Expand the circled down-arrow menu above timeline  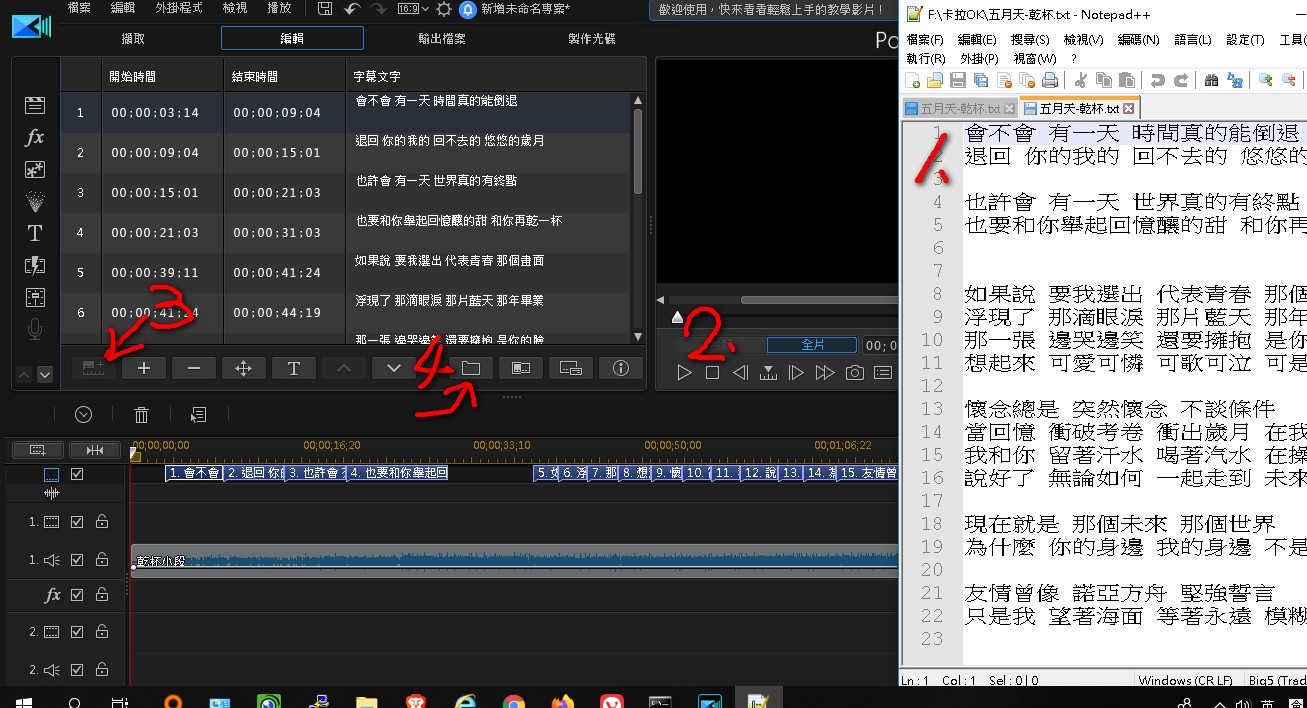(x=84, y=414)
